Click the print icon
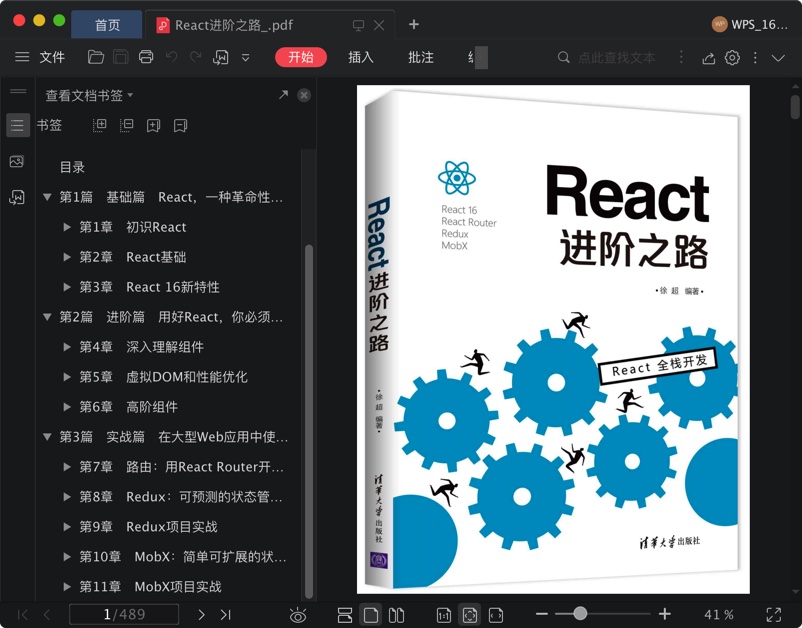This screenshot has height=628, width=802. click(x=146, y=57)
